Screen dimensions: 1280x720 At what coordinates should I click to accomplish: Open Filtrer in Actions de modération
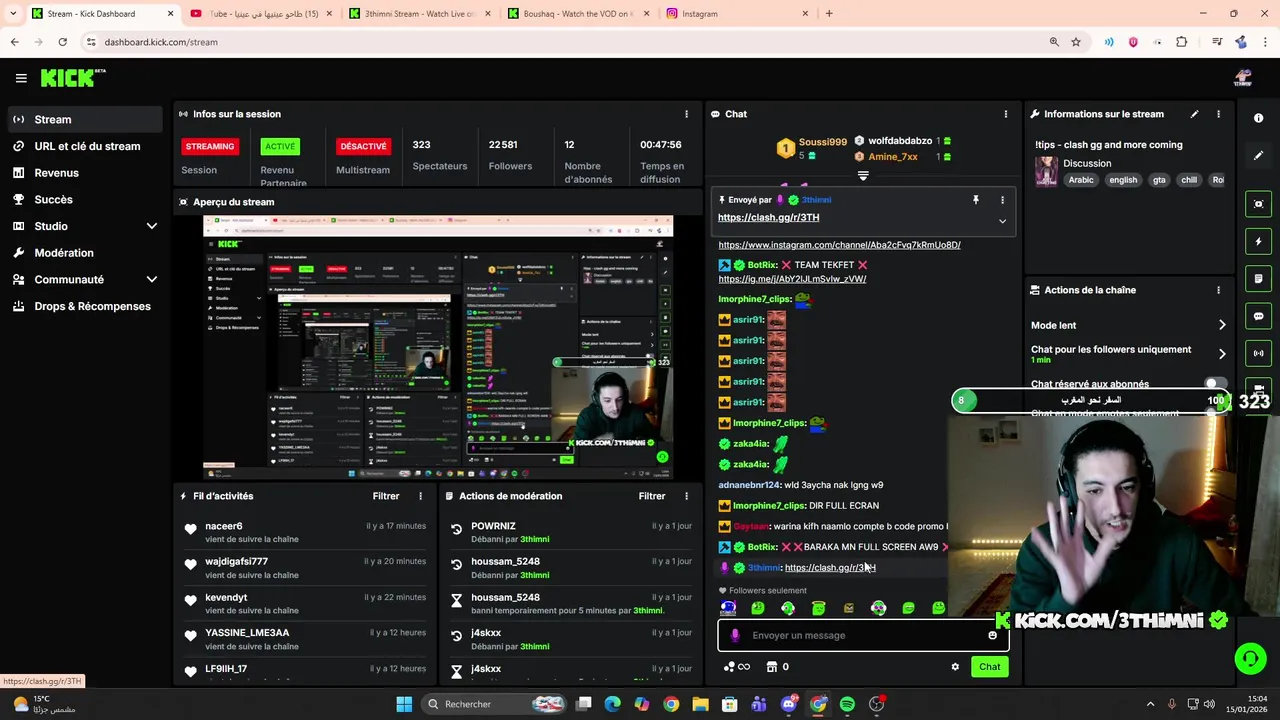[x=652, y=496]
